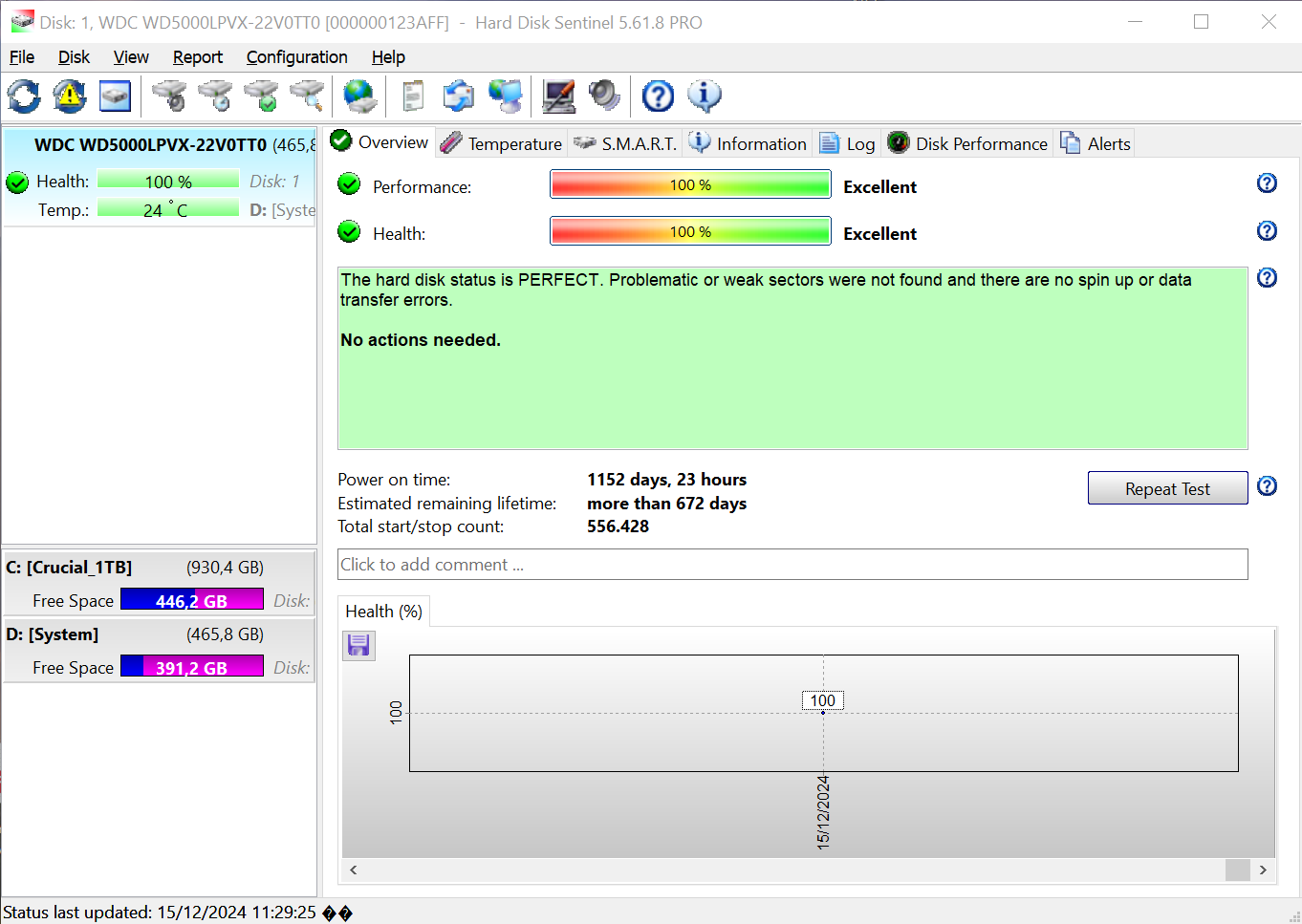Click the save floppy icon above health graph
1302x924 pixels.
pyautogui.click(x=358, y=645)
